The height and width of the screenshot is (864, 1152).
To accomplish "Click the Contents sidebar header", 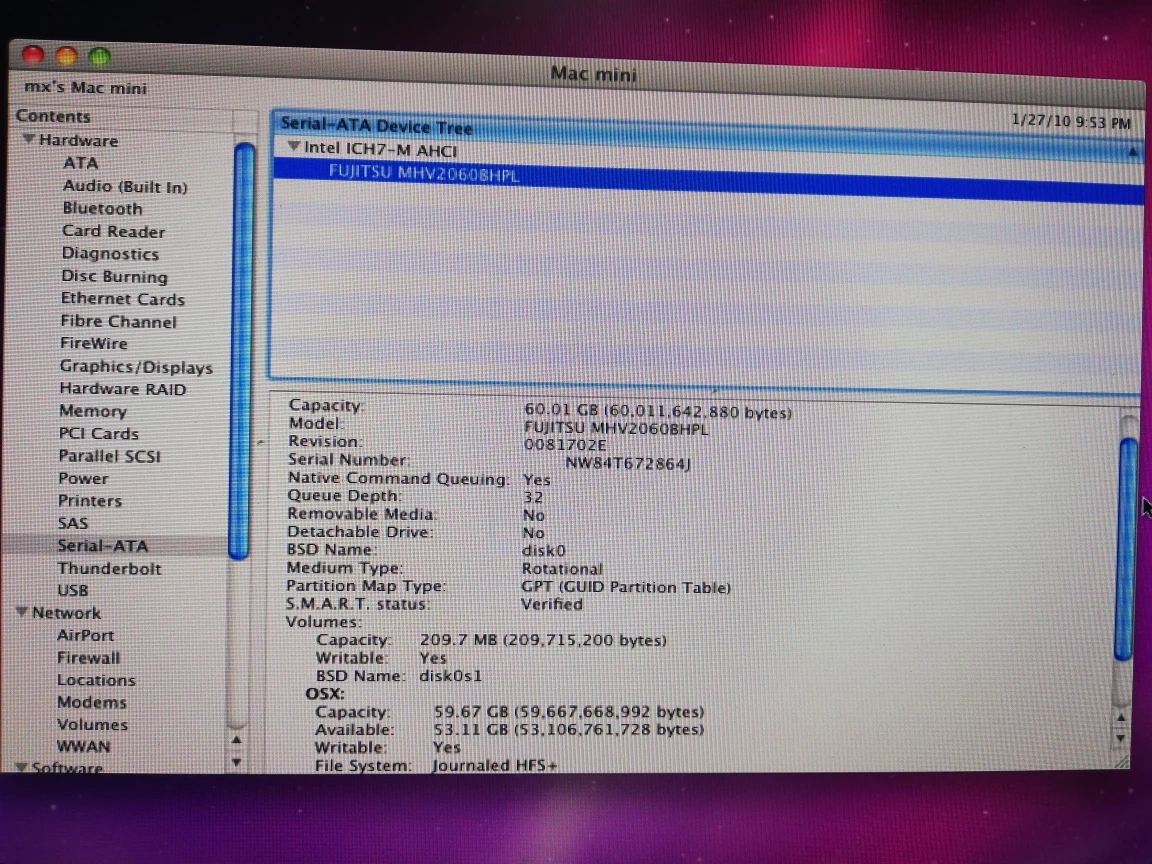I will click(53, 116).
